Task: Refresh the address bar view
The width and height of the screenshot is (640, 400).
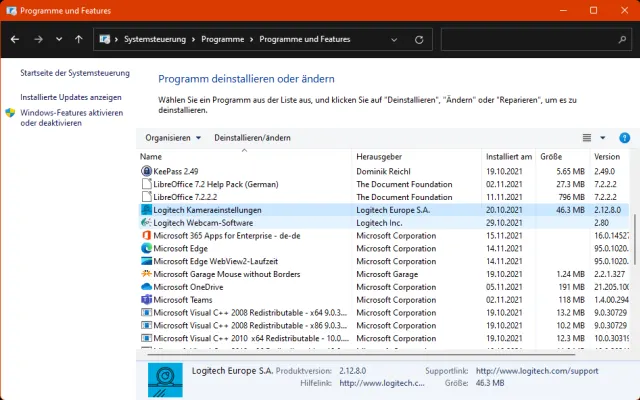Action: point(419,40)
